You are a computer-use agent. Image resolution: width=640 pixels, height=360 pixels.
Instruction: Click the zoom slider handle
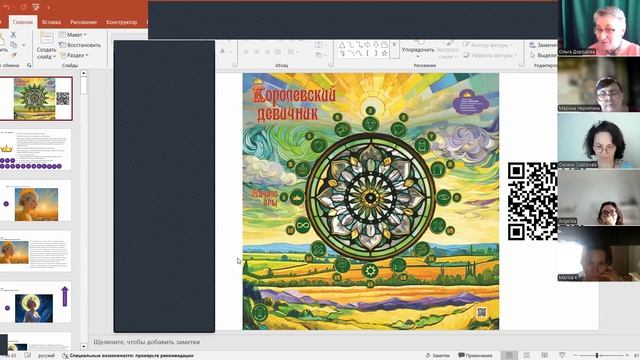pyautogui.click(x=597, y=356)
